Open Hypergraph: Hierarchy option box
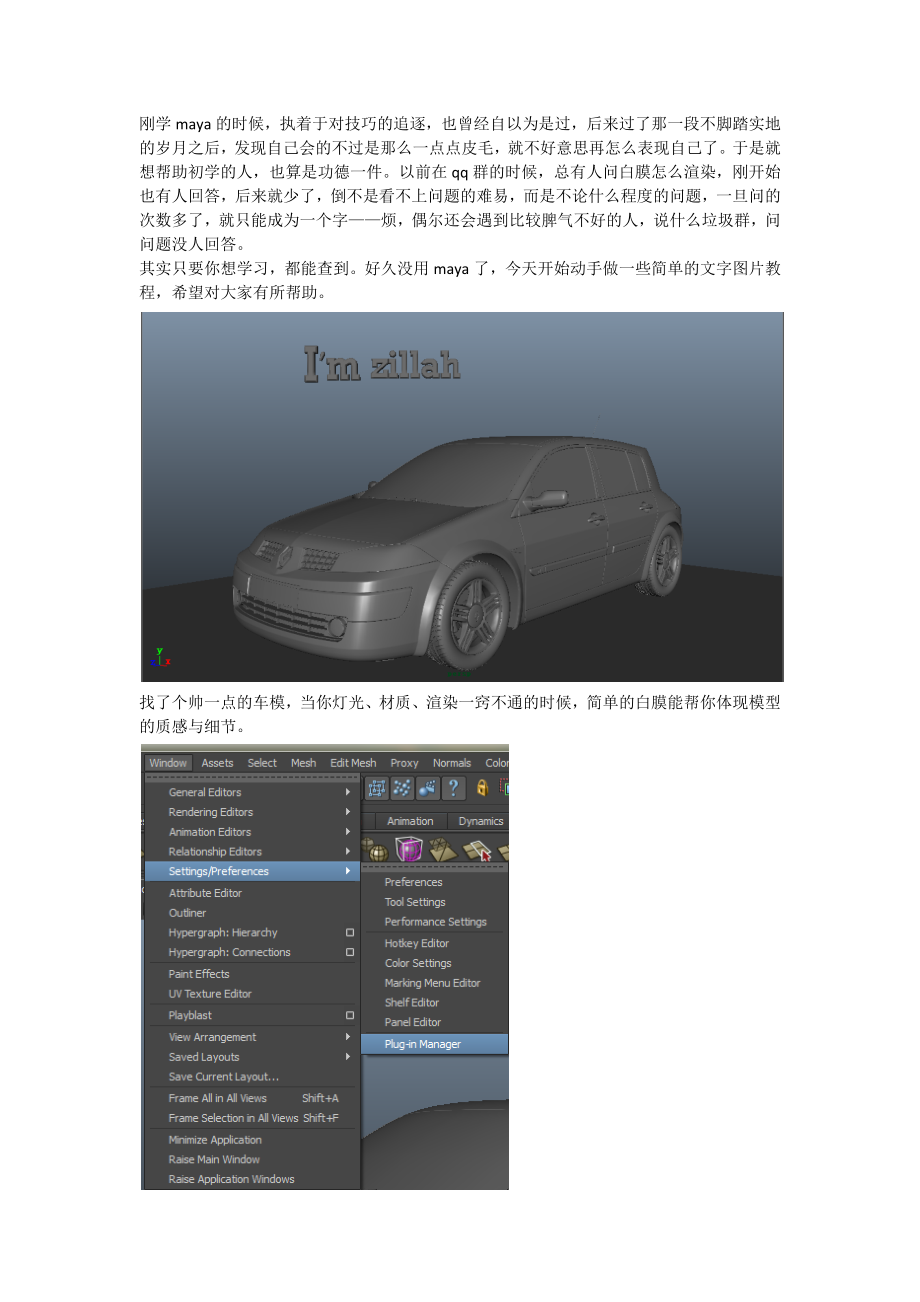Viewport: 920px width, 1302px height. [x=349, y=933]
